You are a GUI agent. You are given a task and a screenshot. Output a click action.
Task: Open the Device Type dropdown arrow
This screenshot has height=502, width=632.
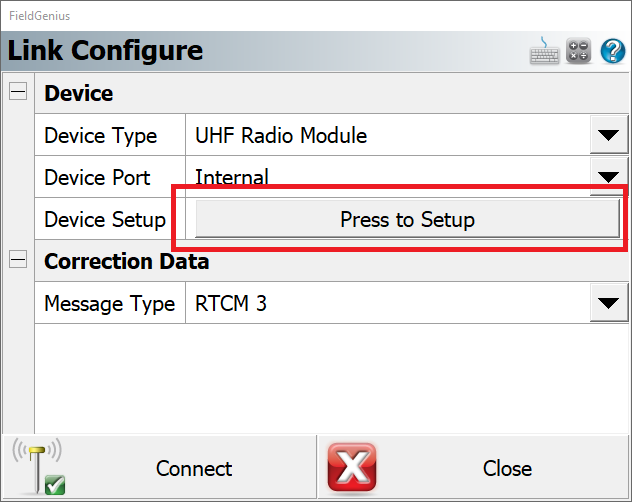point(607,136)
